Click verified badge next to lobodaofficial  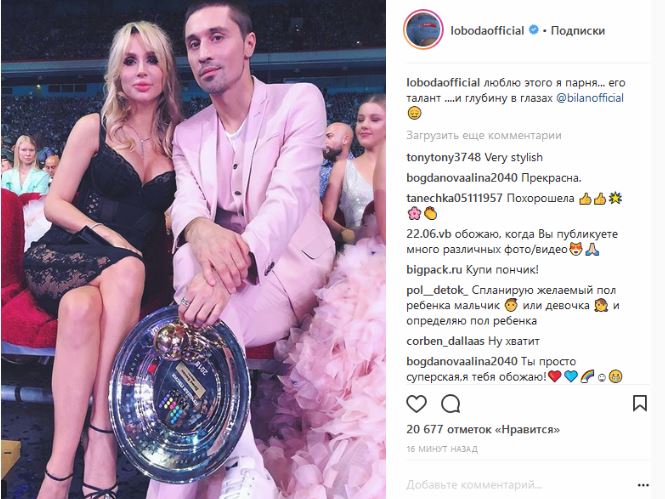point(534,30)
